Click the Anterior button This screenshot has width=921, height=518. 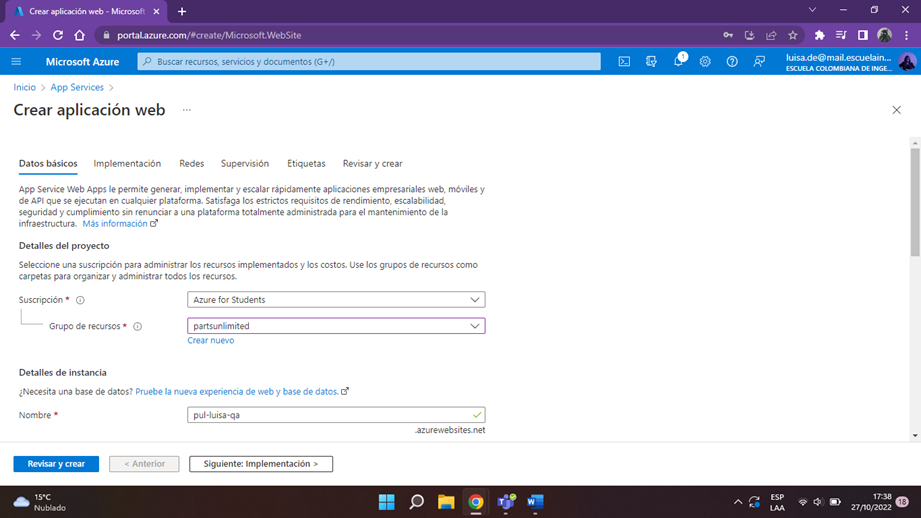(144, 464)
